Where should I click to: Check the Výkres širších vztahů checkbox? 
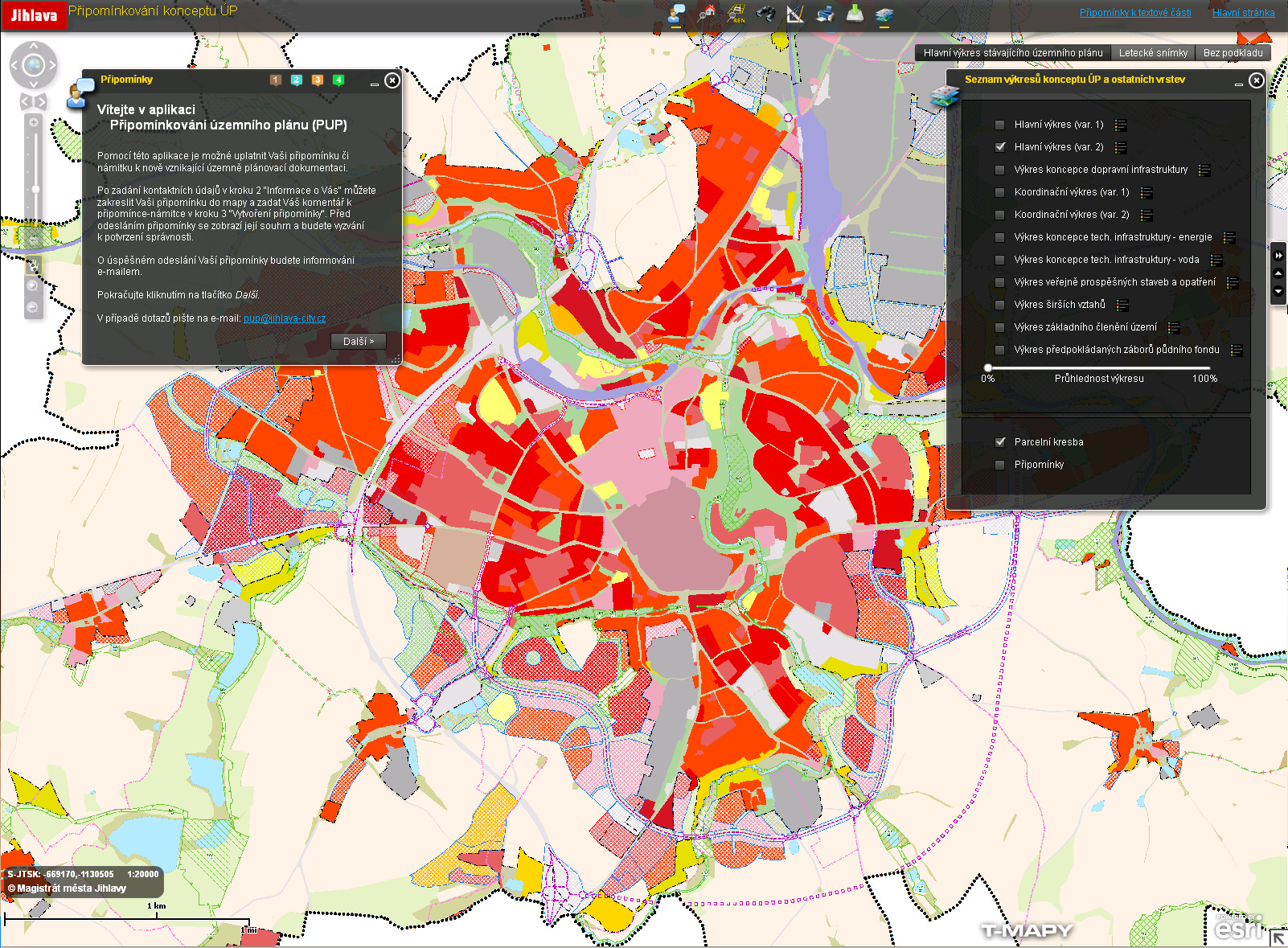1000,305
